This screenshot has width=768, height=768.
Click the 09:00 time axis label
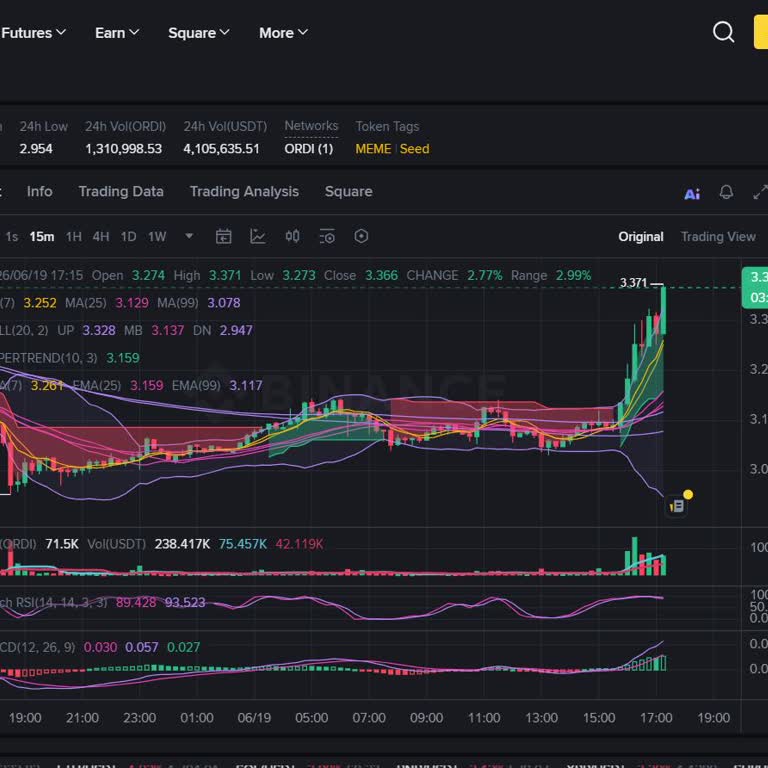[426, 718]
